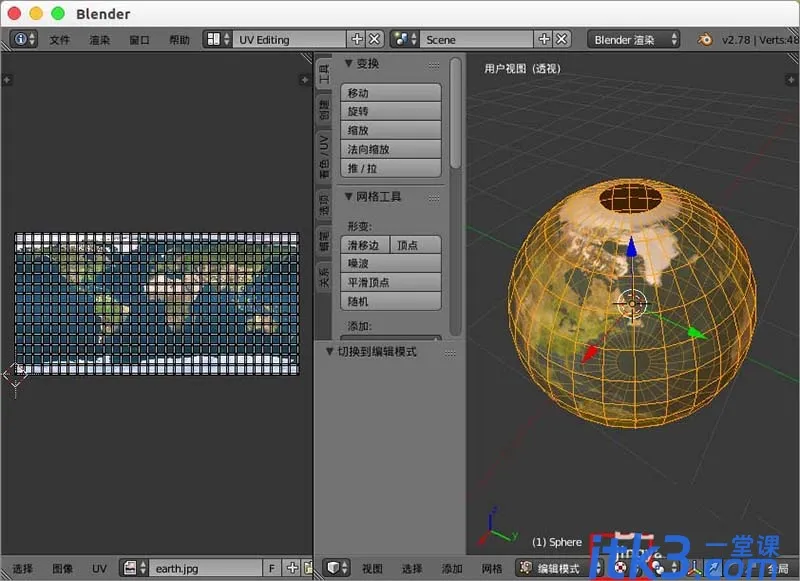Click the Info editor type icon

23,39
